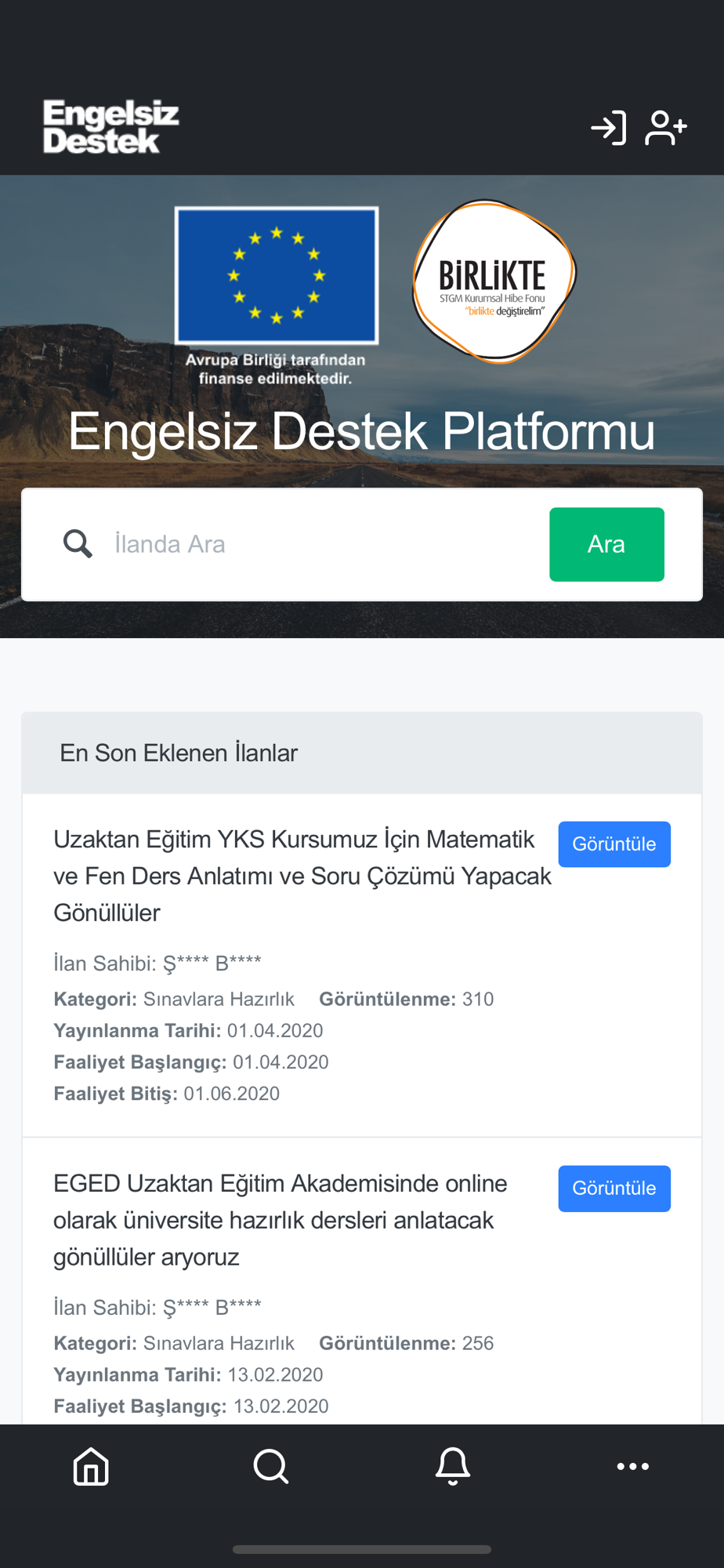Open the three-dot more menu
The width and height of the screenshot is (724, 1568).
[633, 1466]
